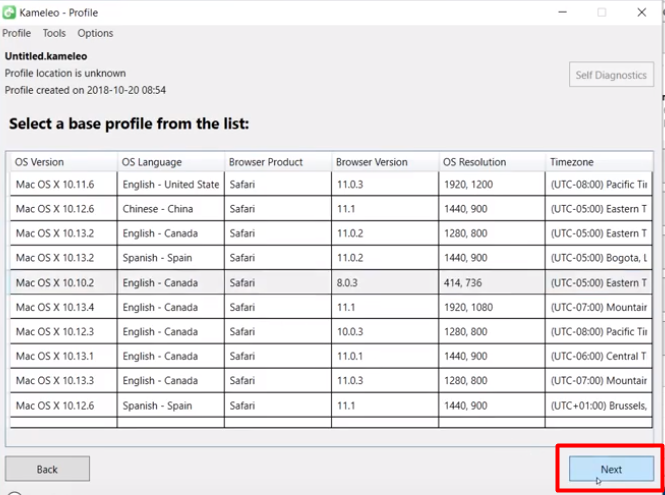Click the 1920, 1080 resolution cell
The height and width of the screenshot is (495, 665).
(x=492, y=307)
